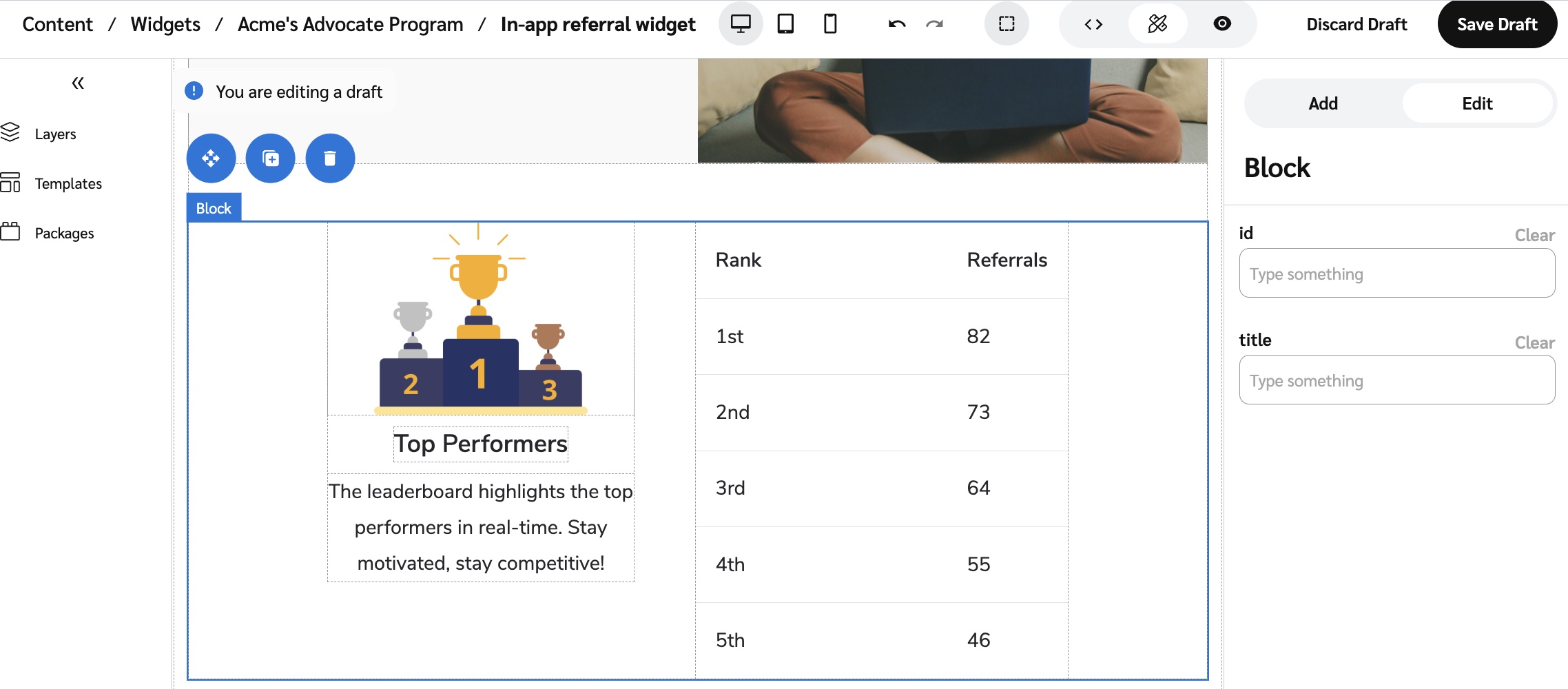
Task: Duplicate the selected block
Action: [271, 158]
